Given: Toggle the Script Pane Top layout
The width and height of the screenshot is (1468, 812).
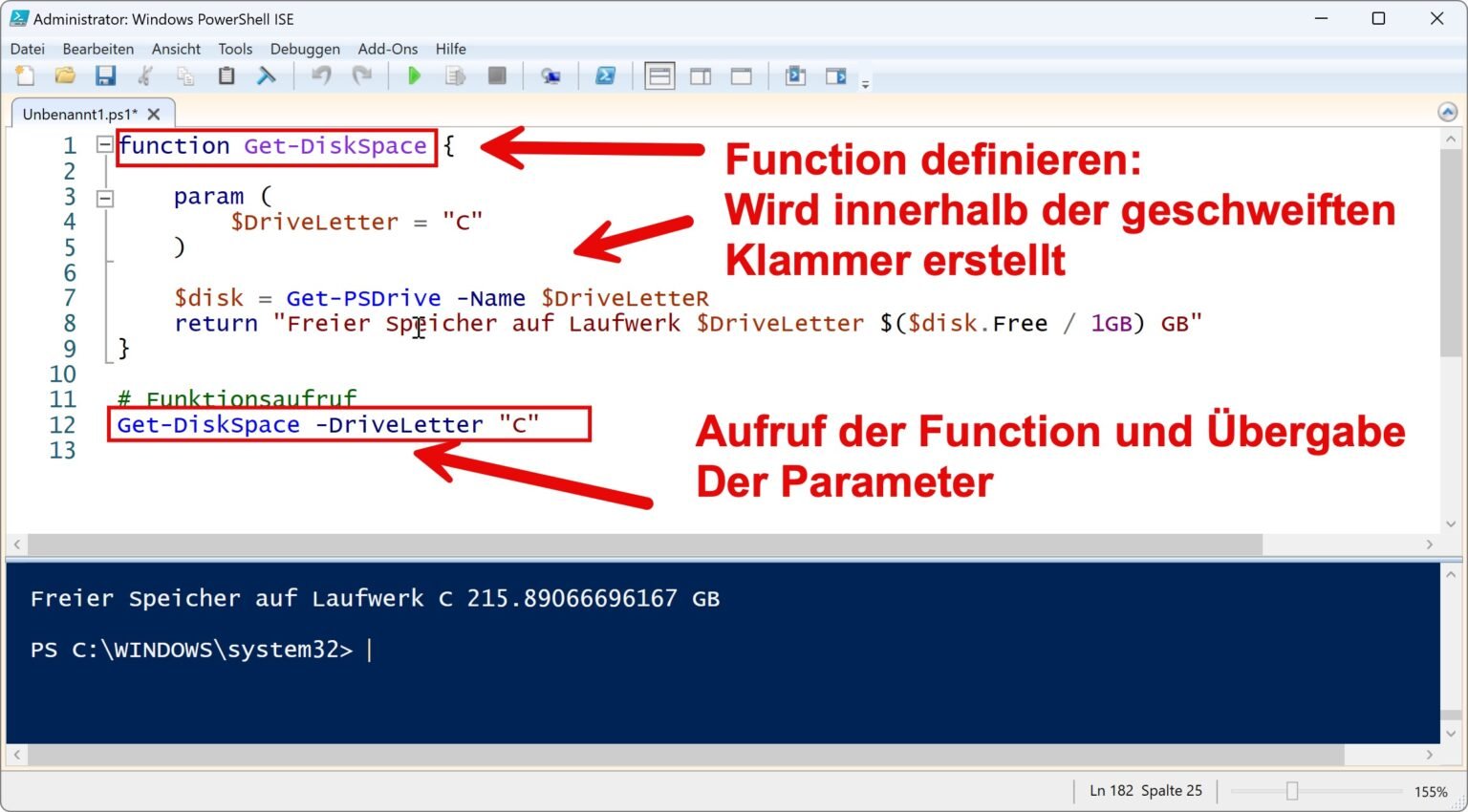Looking at the screenshot, I should coord(660,76).
